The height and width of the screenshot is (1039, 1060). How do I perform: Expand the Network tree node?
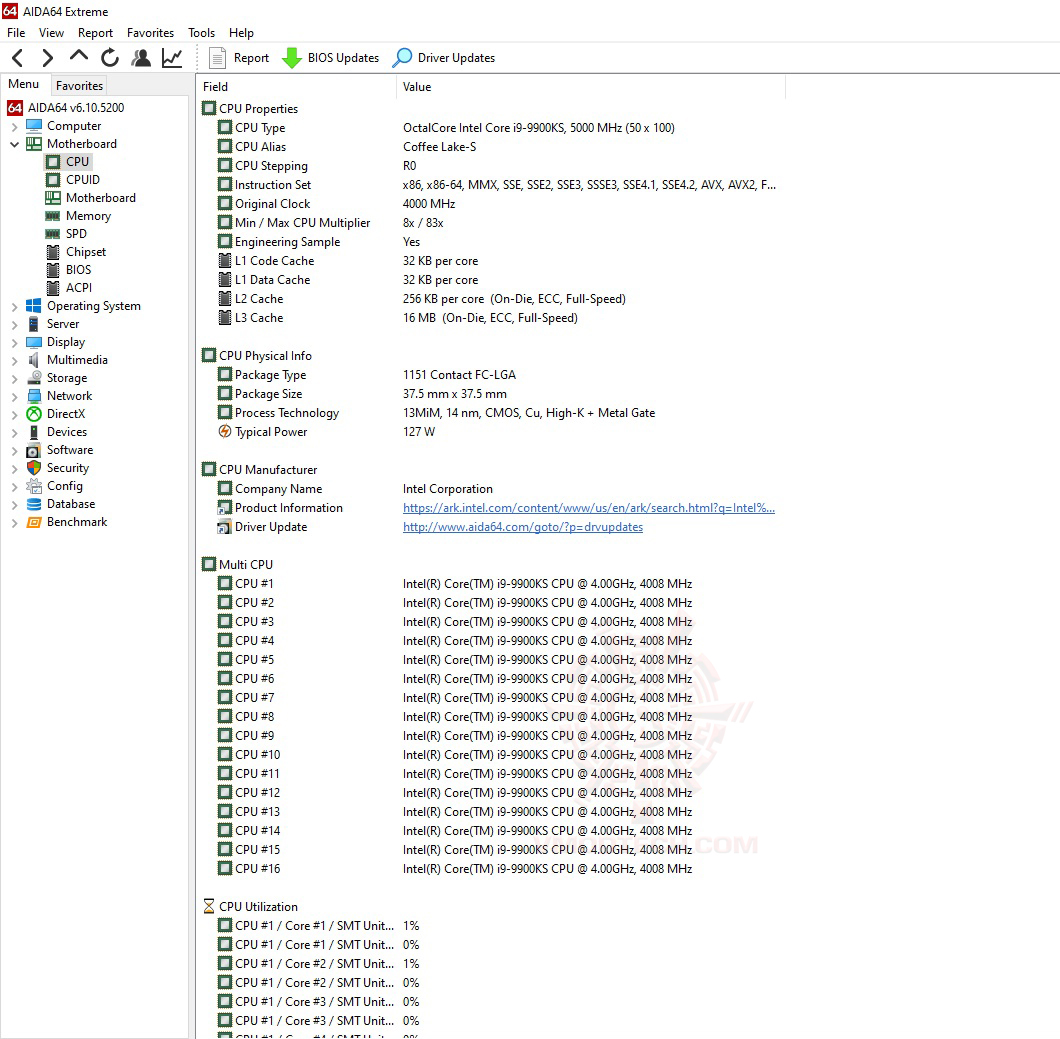tap(14, 396)
